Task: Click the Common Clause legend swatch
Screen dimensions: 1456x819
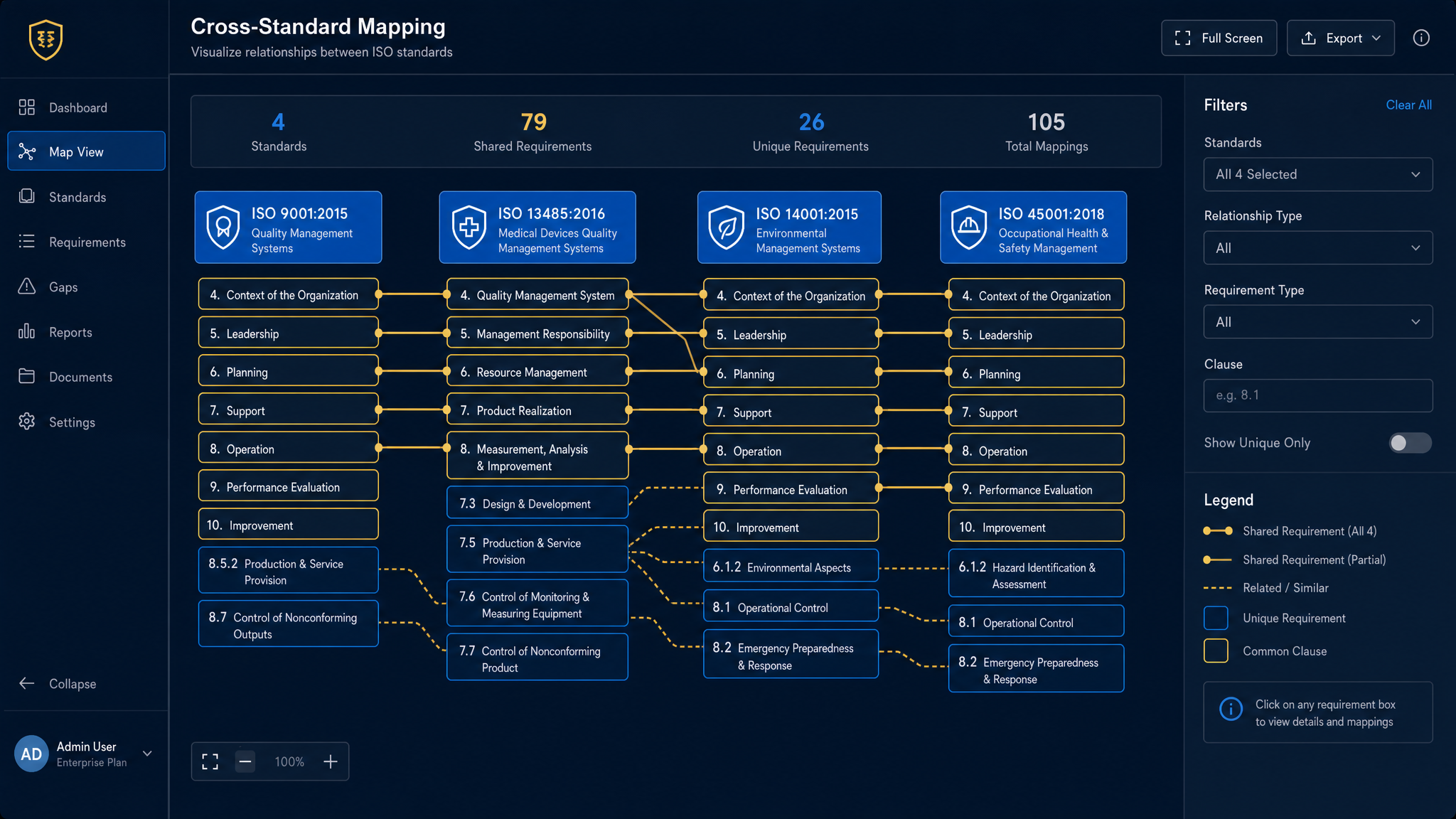Action: tap(1216, 651)
